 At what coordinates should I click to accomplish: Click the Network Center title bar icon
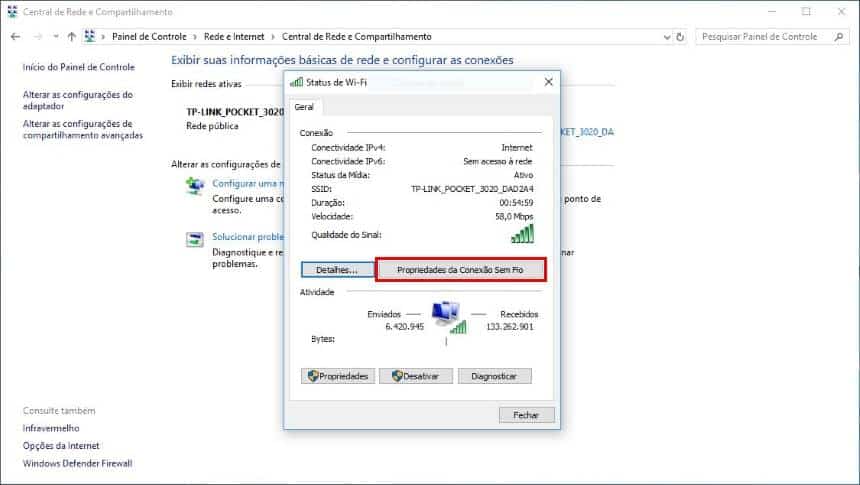pos(12,12)
